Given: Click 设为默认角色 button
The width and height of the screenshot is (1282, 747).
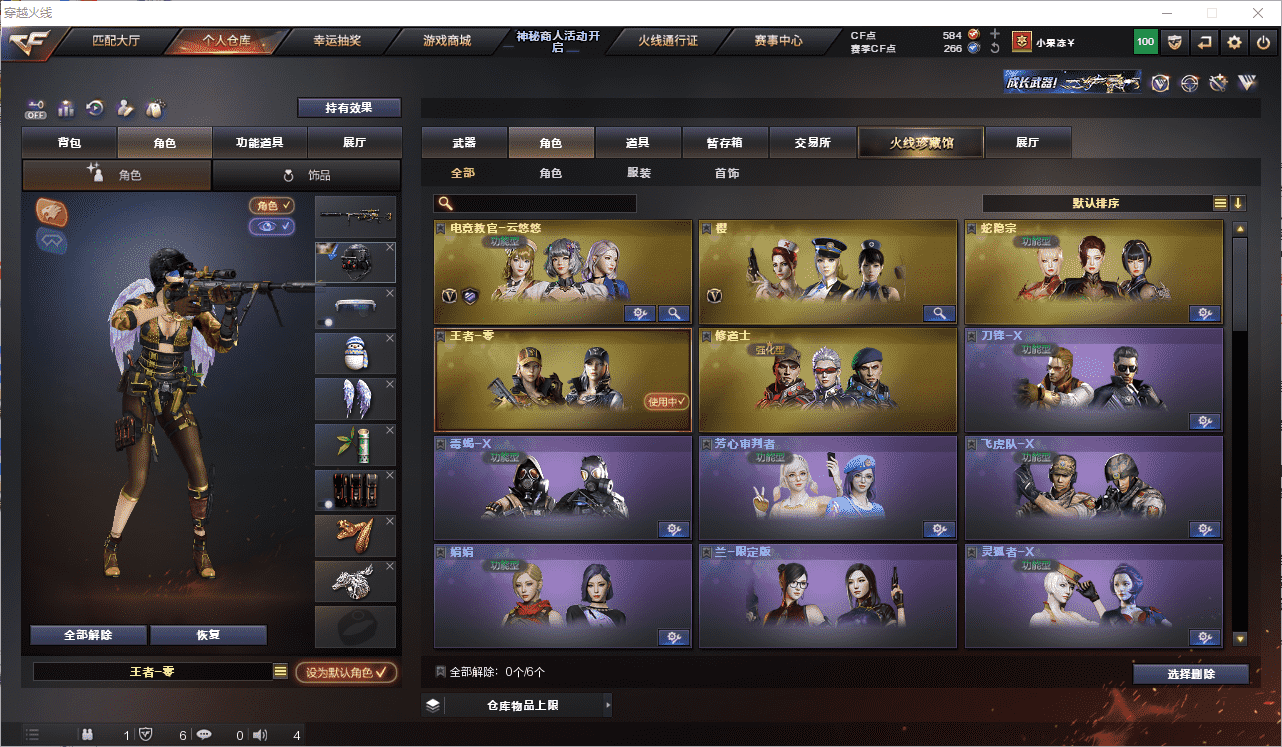Looking at the screenshot, I should (346, 672).
